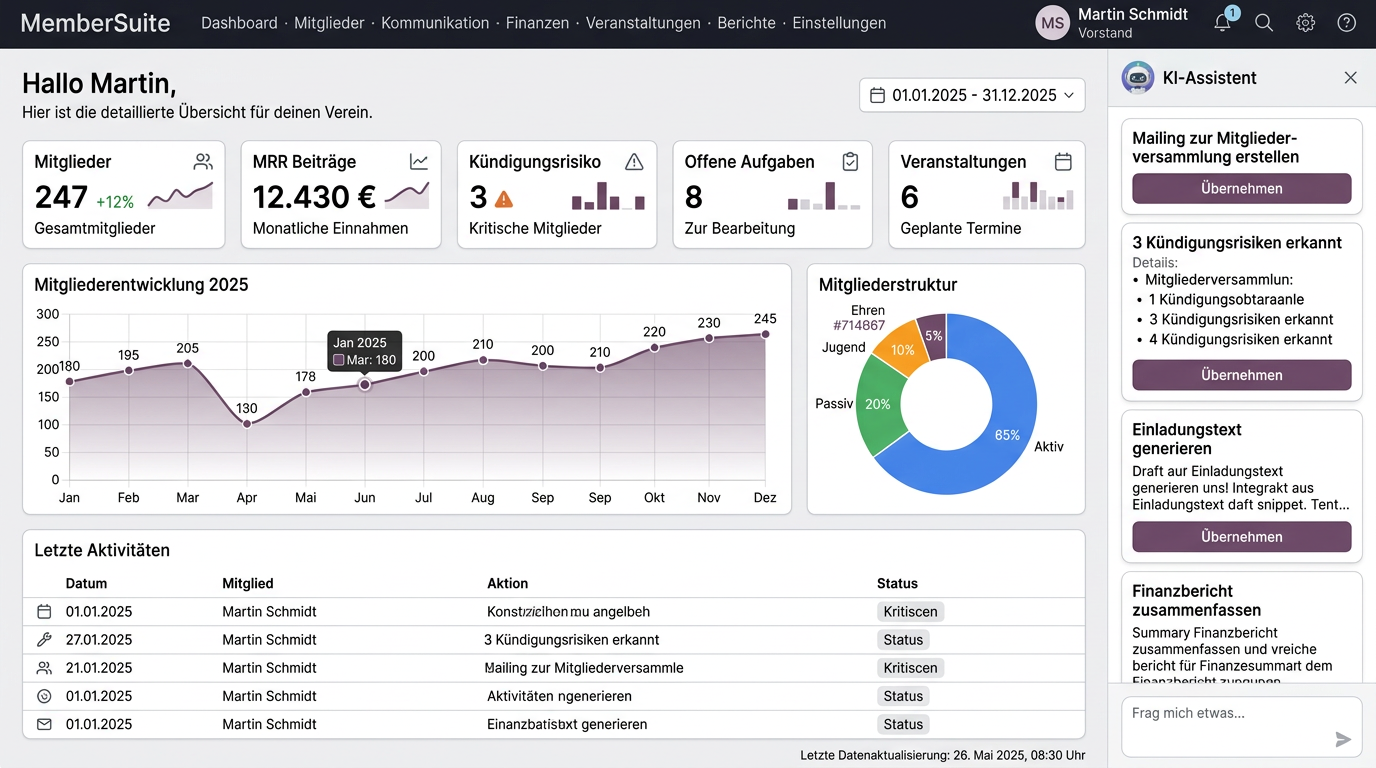This screenshot has width=1376, height=768.
Task: Click Status badge in 3 Kündigungsrisiken erkannt row
Action: [x=903, y=639]
